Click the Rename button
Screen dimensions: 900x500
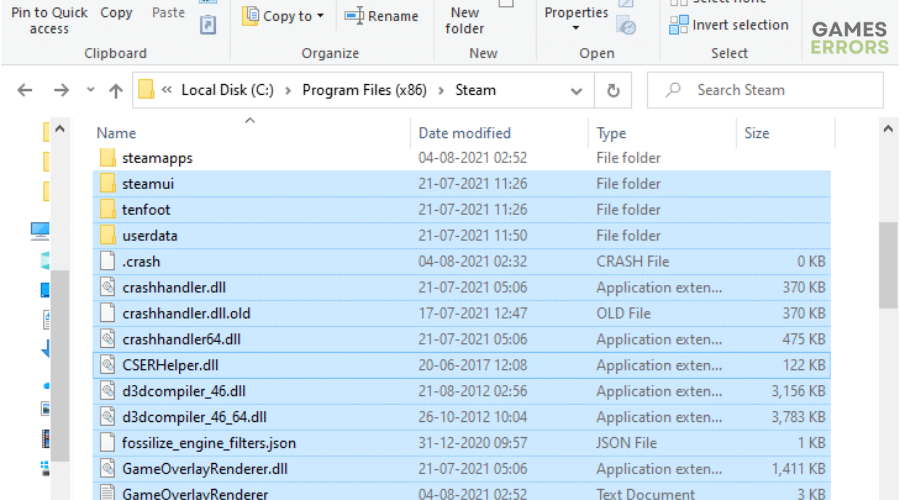pyautogui.click(x=382, y=16)
